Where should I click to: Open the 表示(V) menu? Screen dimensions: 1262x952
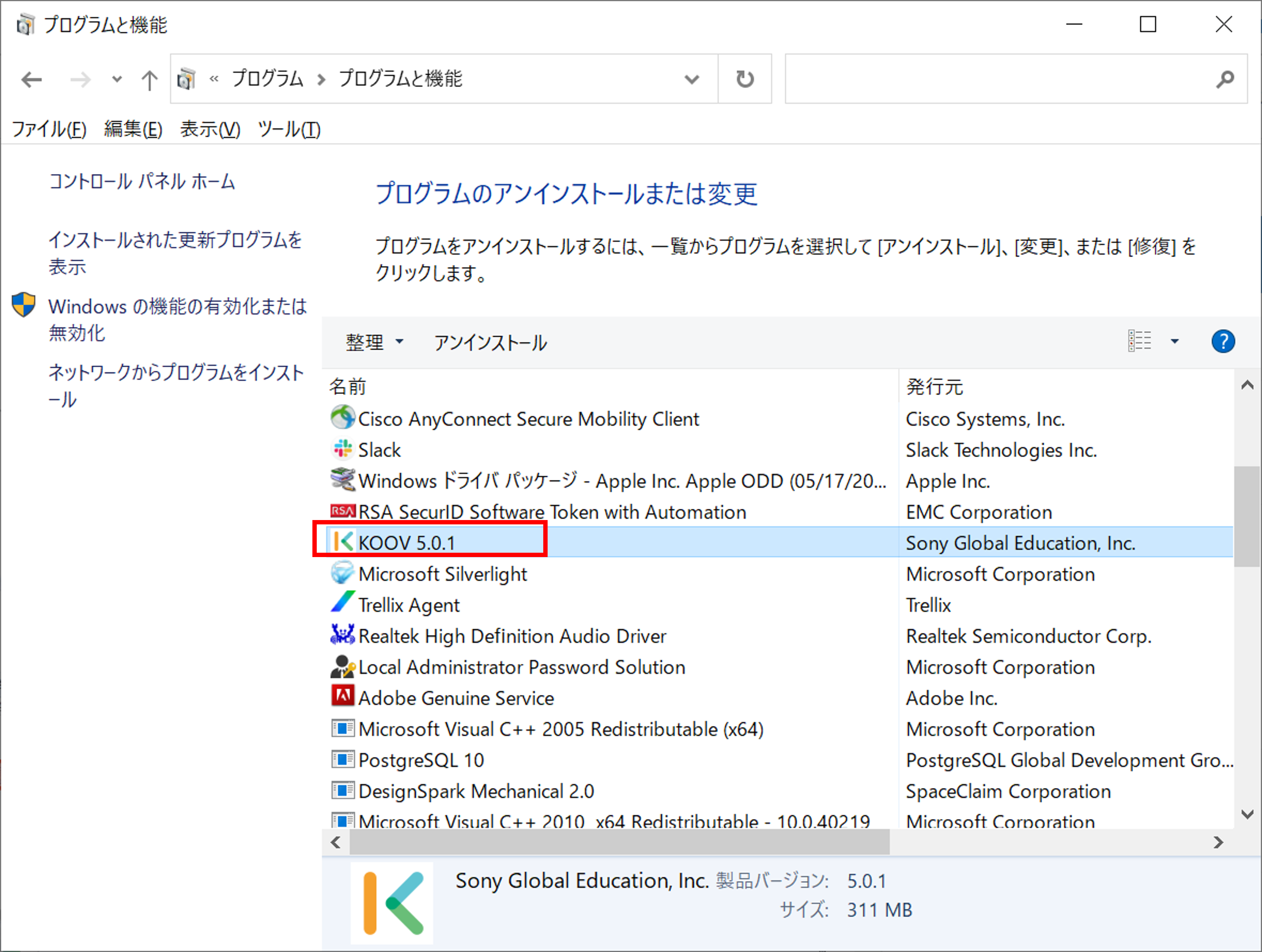210,129
